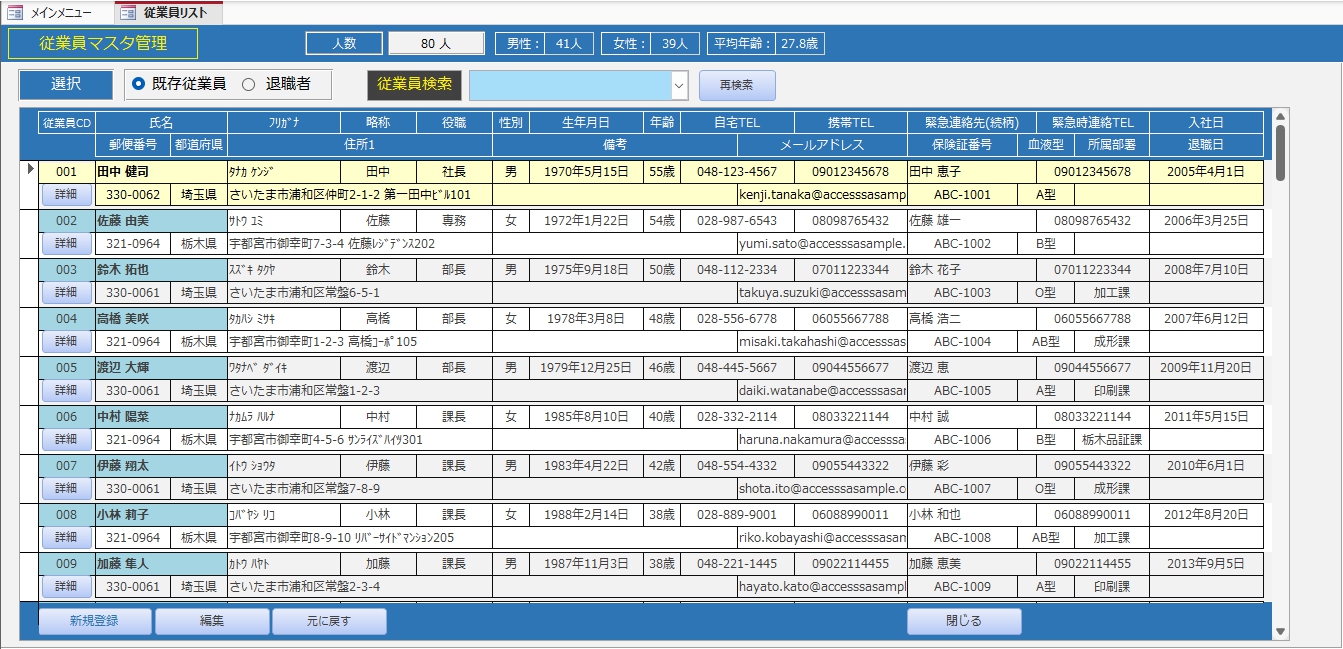This screenshot has width=1343, height=649.
Task: Select the 既存従業員 radio button
Action: [x=138, y=85]
